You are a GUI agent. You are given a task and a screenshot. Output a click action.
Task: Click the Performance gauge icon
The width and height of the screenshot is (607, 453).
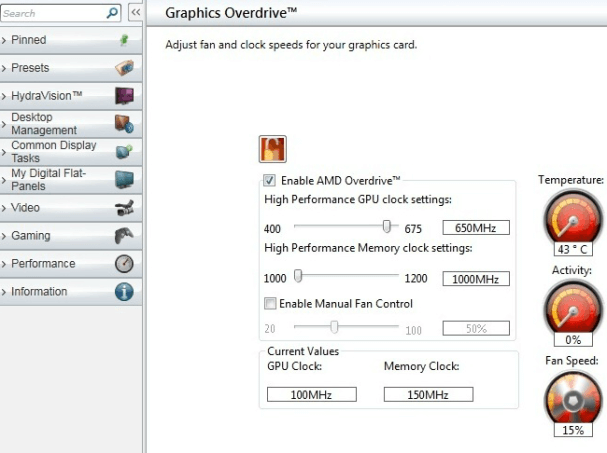[124, 264]
